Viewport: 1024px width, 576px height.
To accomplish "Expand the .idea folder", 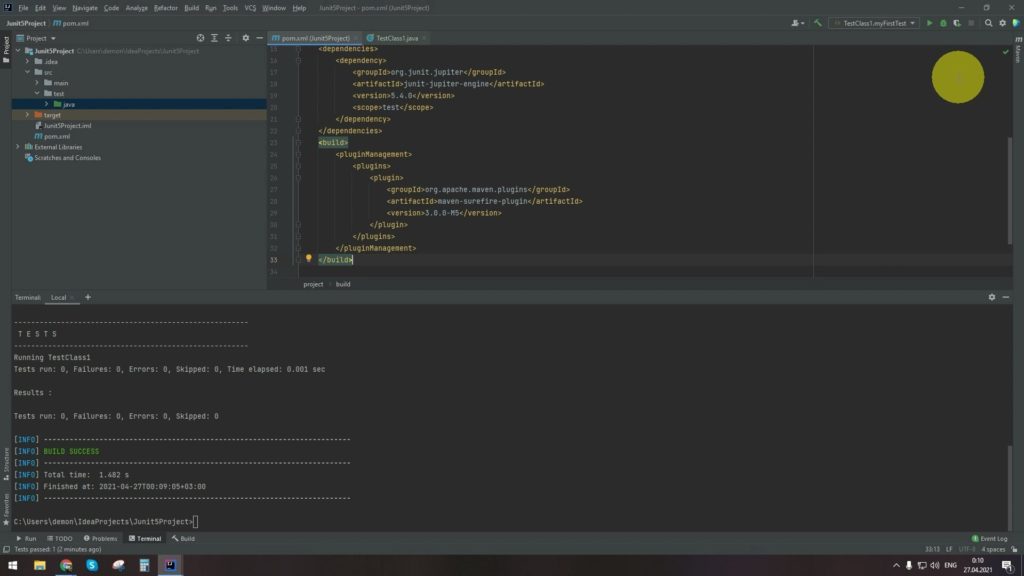I will coord(27,61).
